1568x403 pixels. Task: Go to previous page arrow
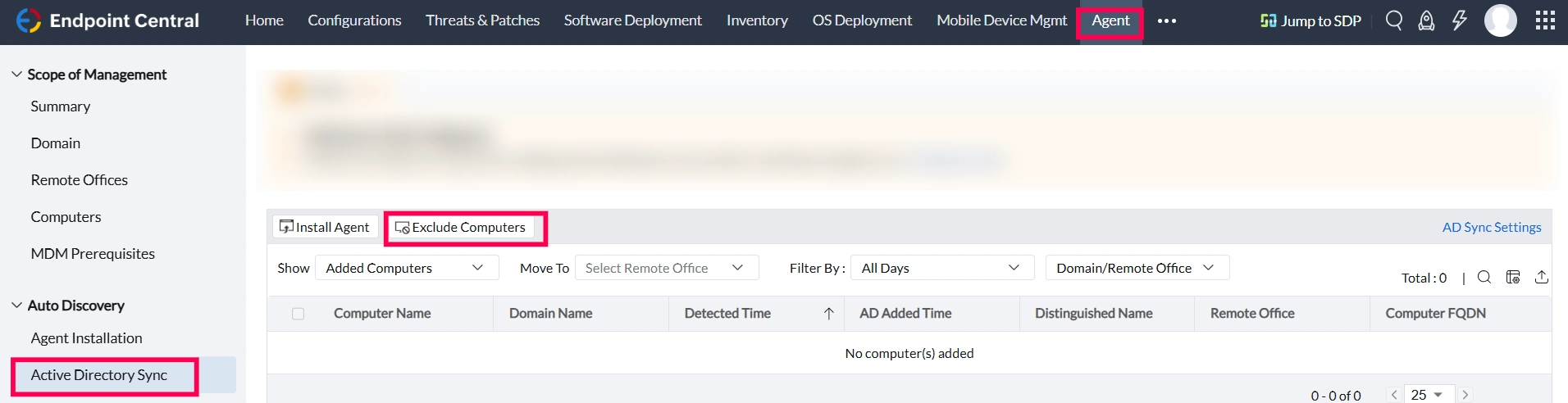(x=1394, y=395)
